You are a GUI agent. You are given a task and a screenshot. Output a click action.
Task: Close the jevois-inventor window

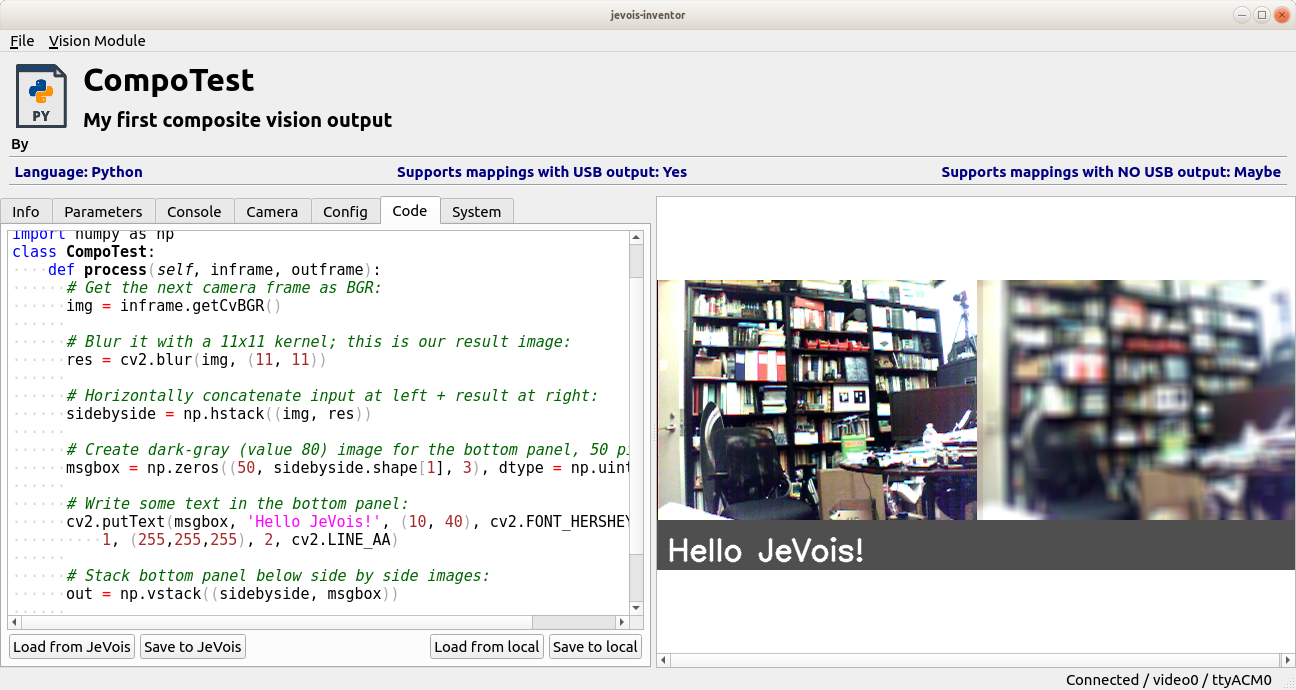(1282, 14)
